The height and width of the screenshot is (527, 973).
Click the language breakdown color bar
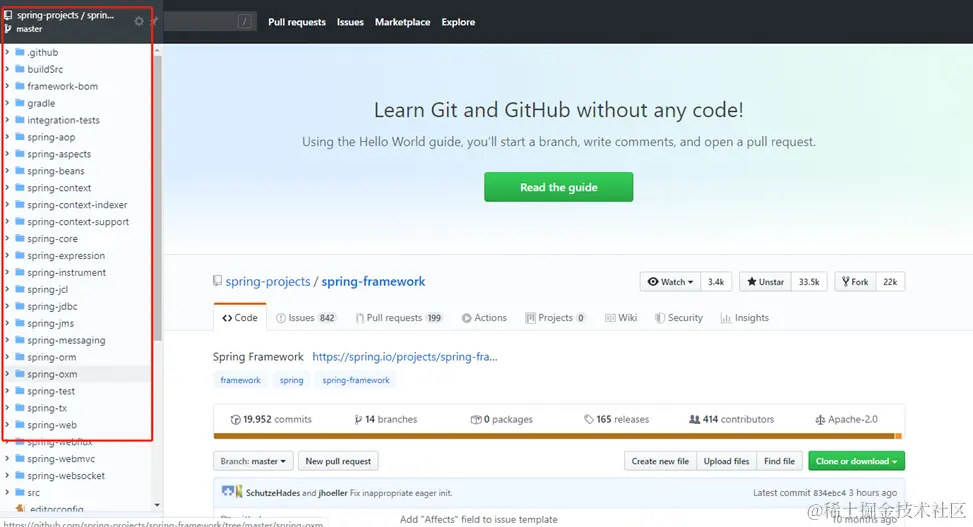click(558, 436)
